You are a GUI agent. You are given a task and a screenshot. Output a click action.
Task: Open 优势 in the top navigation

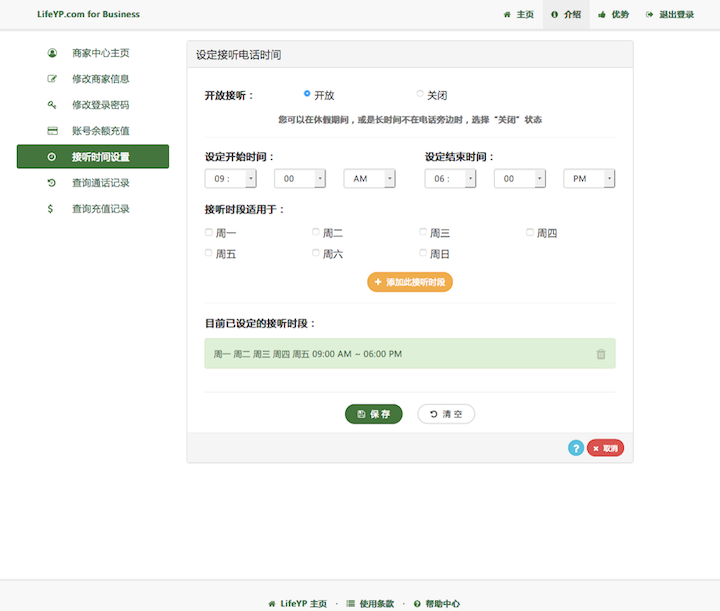(x=613, y=15)
